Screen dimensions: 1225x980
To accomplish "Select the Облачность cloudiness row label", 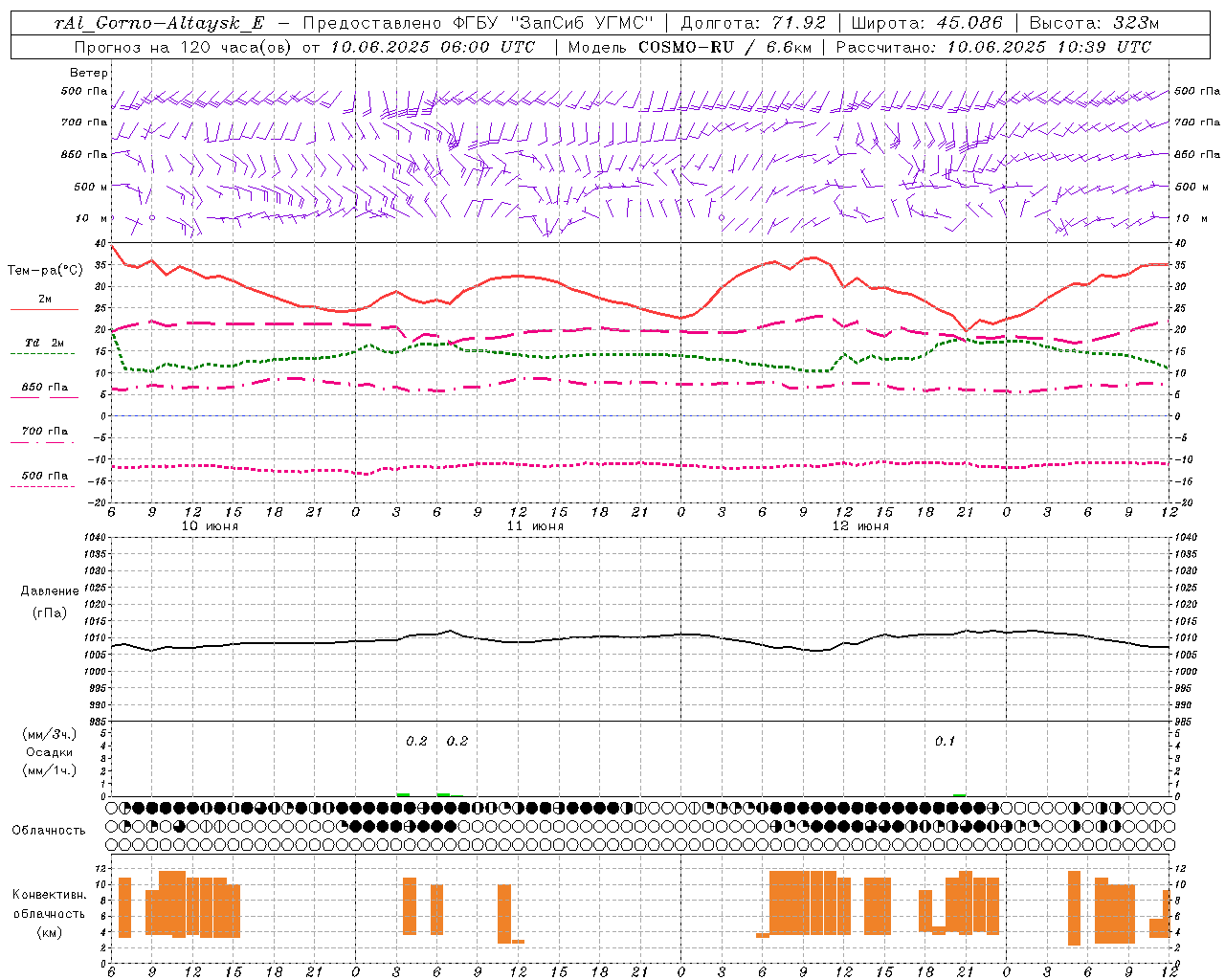I will [49, 830].
